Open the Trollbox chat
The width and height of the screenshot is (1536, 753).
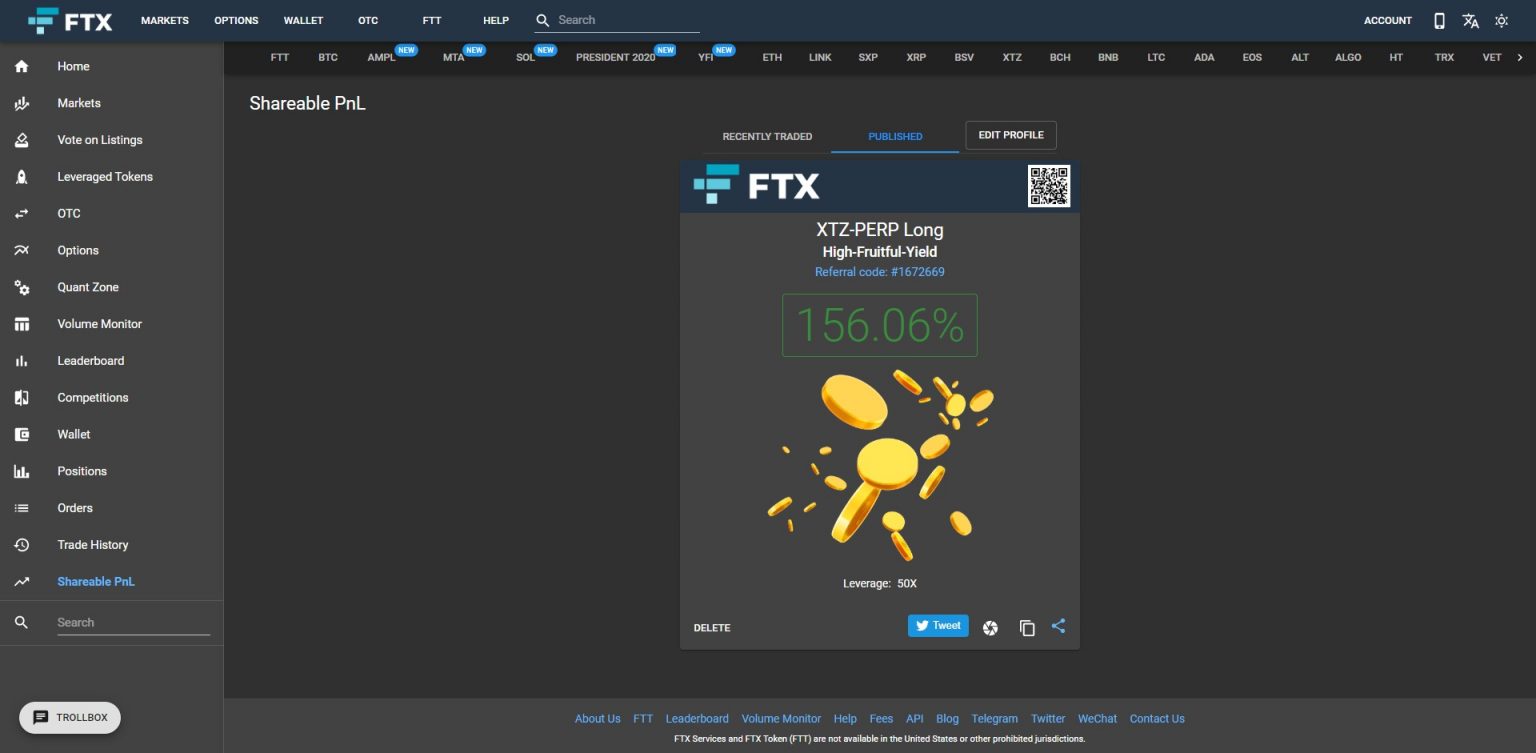pos(70,717)
